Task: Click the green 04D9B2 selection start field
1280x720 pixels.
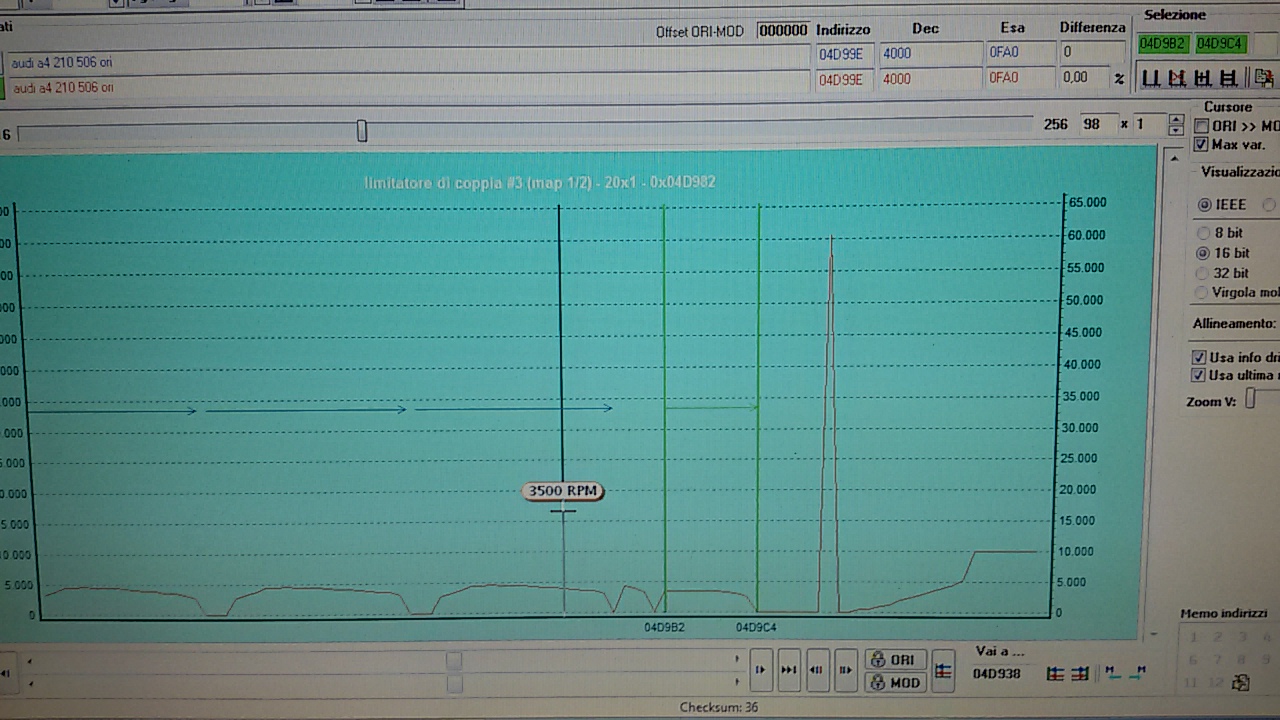Action: [1163, 44]
